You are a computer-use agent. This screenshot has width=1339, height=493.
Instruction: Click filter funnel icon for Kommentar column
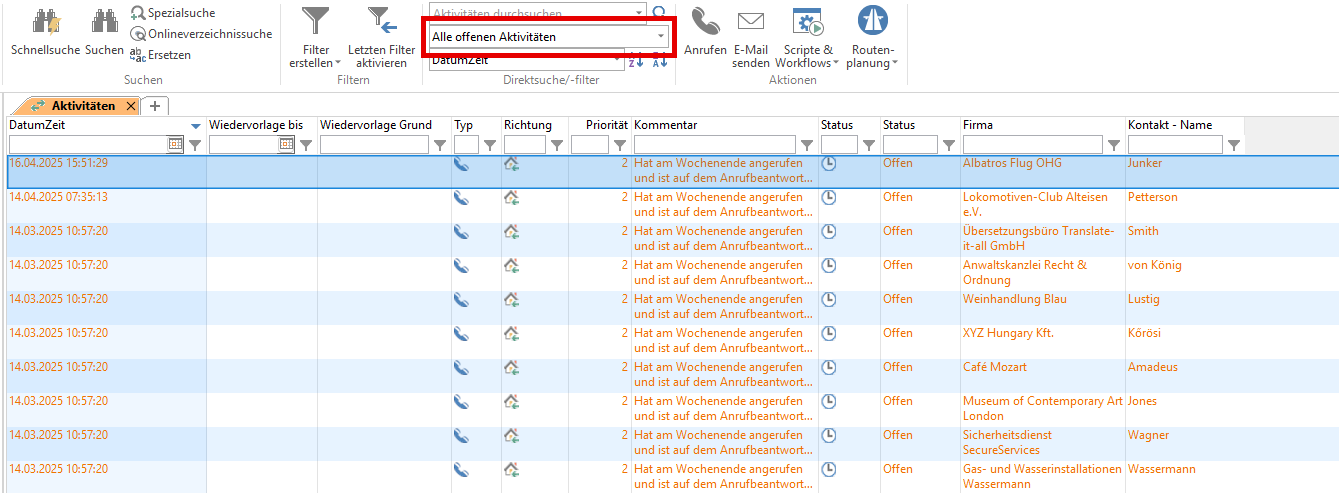[806, 145]
